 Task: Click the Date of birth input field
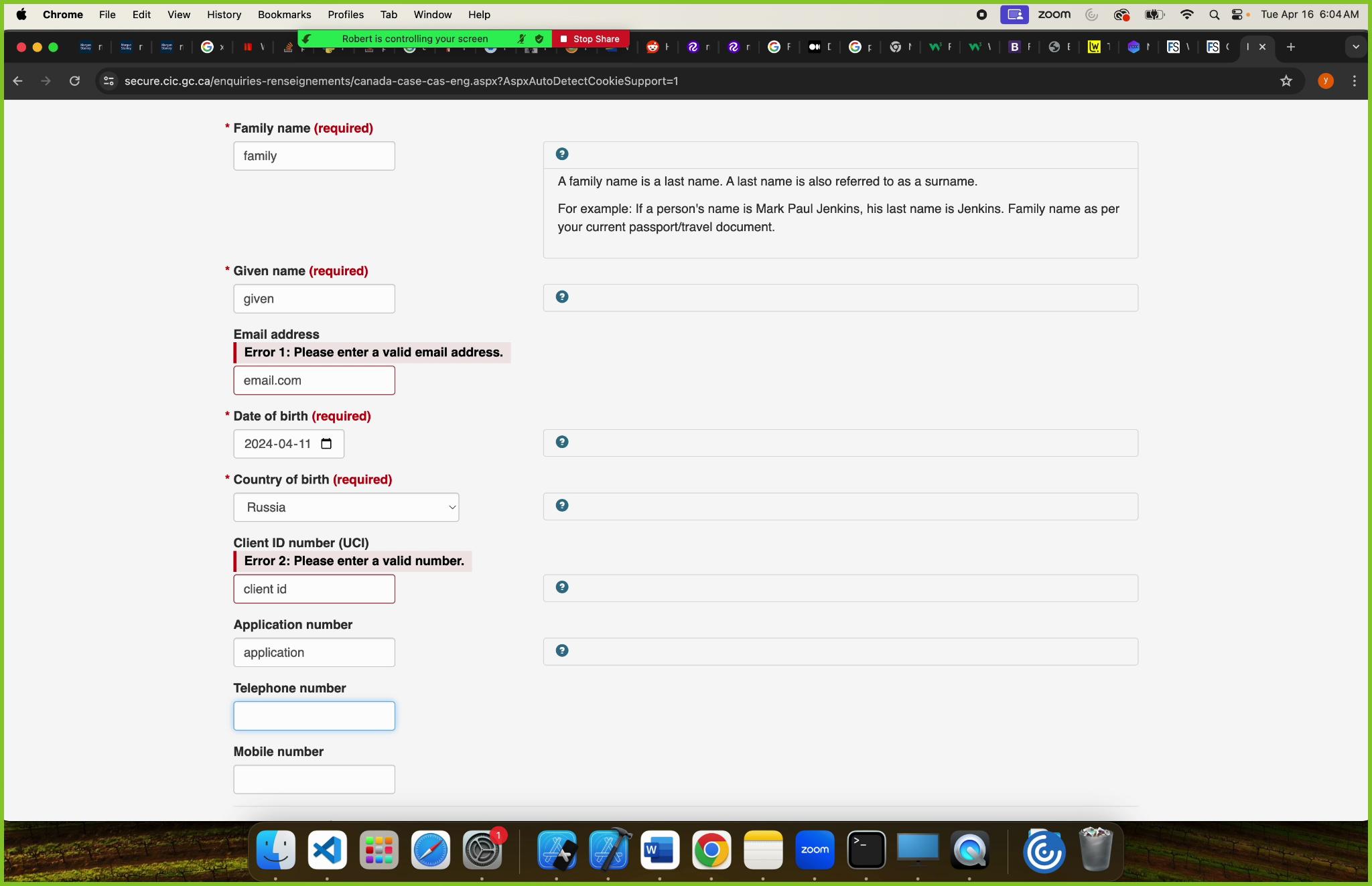(x=288, y=444)
